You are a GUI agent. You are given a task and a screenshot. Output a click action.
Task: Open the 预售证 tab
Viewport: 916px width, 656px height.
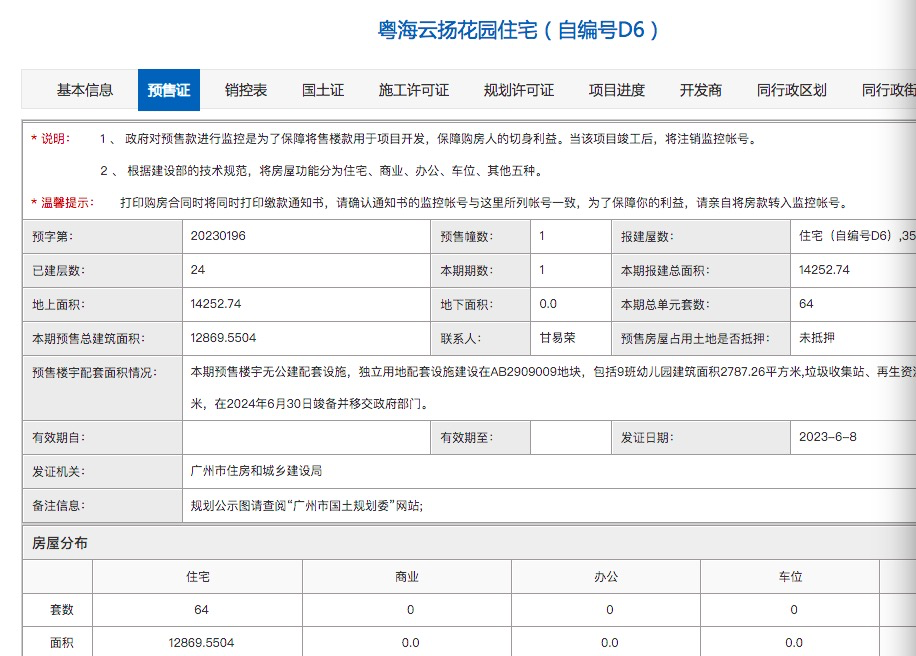(x=168, y=90)
